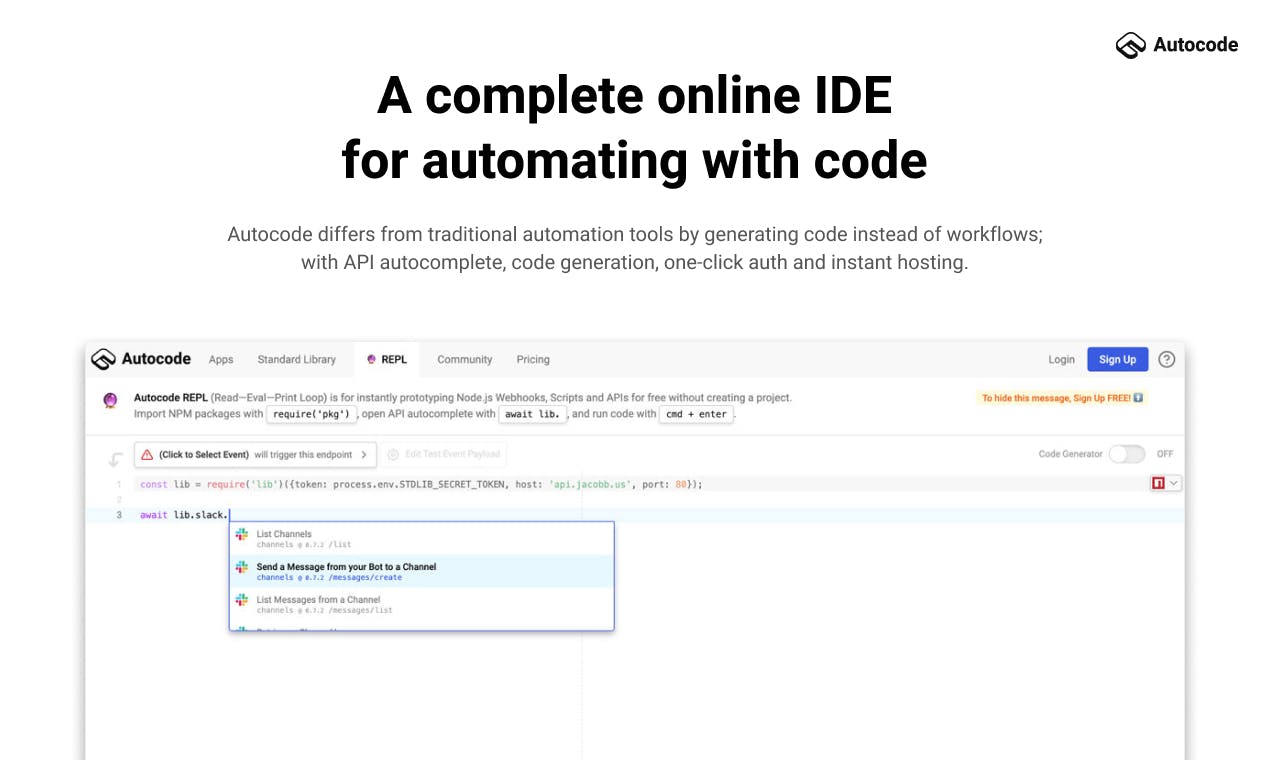Click the 'To hide this message, Sign Up FREE!' banner
Viewport: 1270px width, 760px height.
(1062, 398)
